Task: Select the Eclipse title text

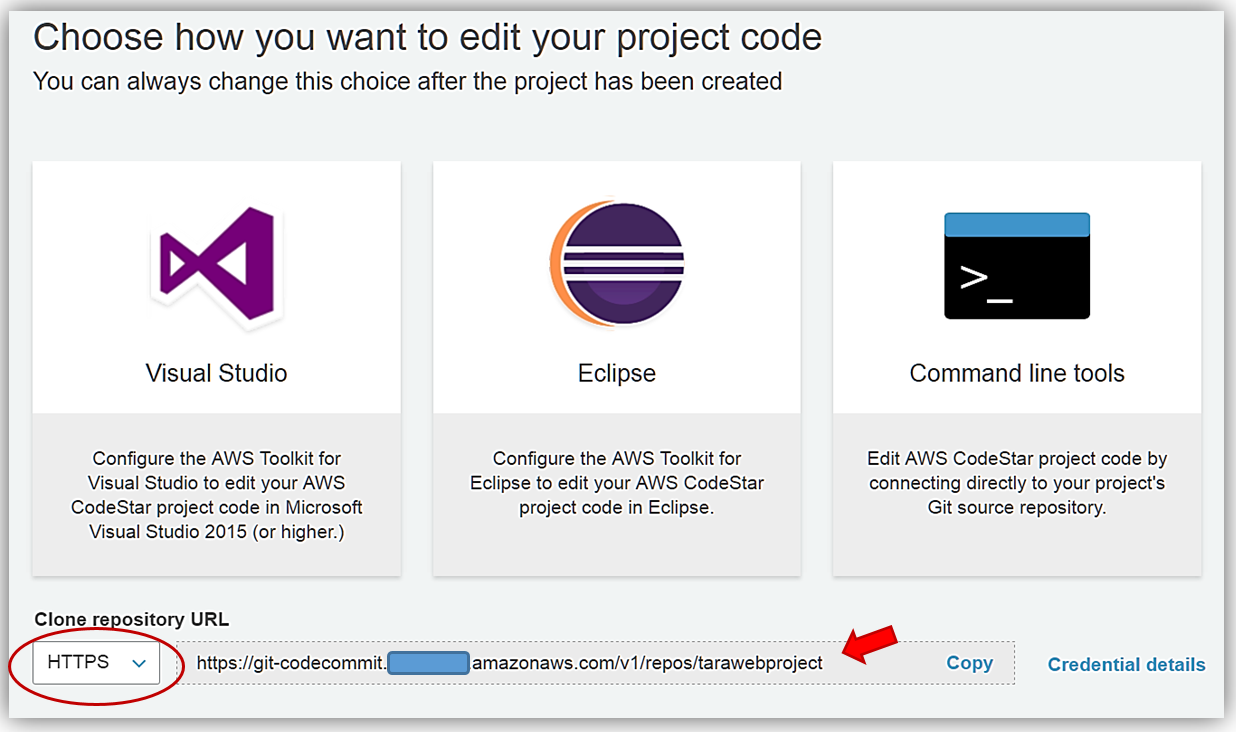Action: point(617,373)
